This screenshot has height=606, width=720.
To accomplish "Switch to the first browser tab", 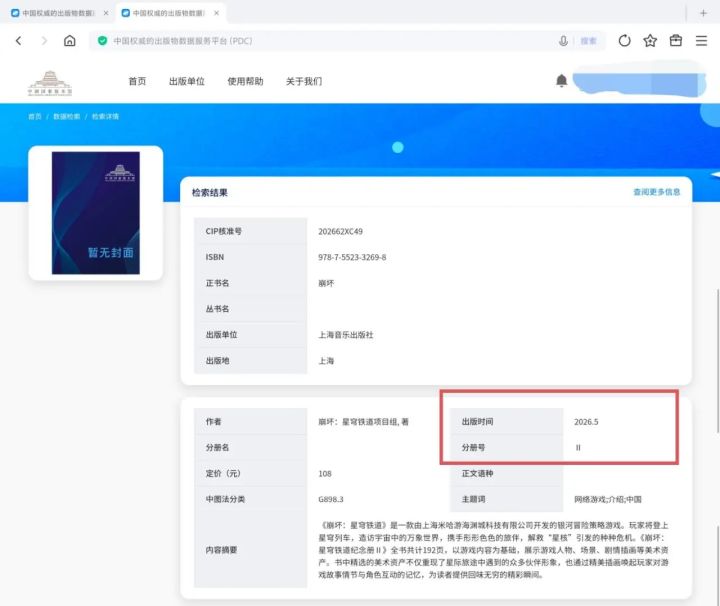I will (x=58, y=13).
